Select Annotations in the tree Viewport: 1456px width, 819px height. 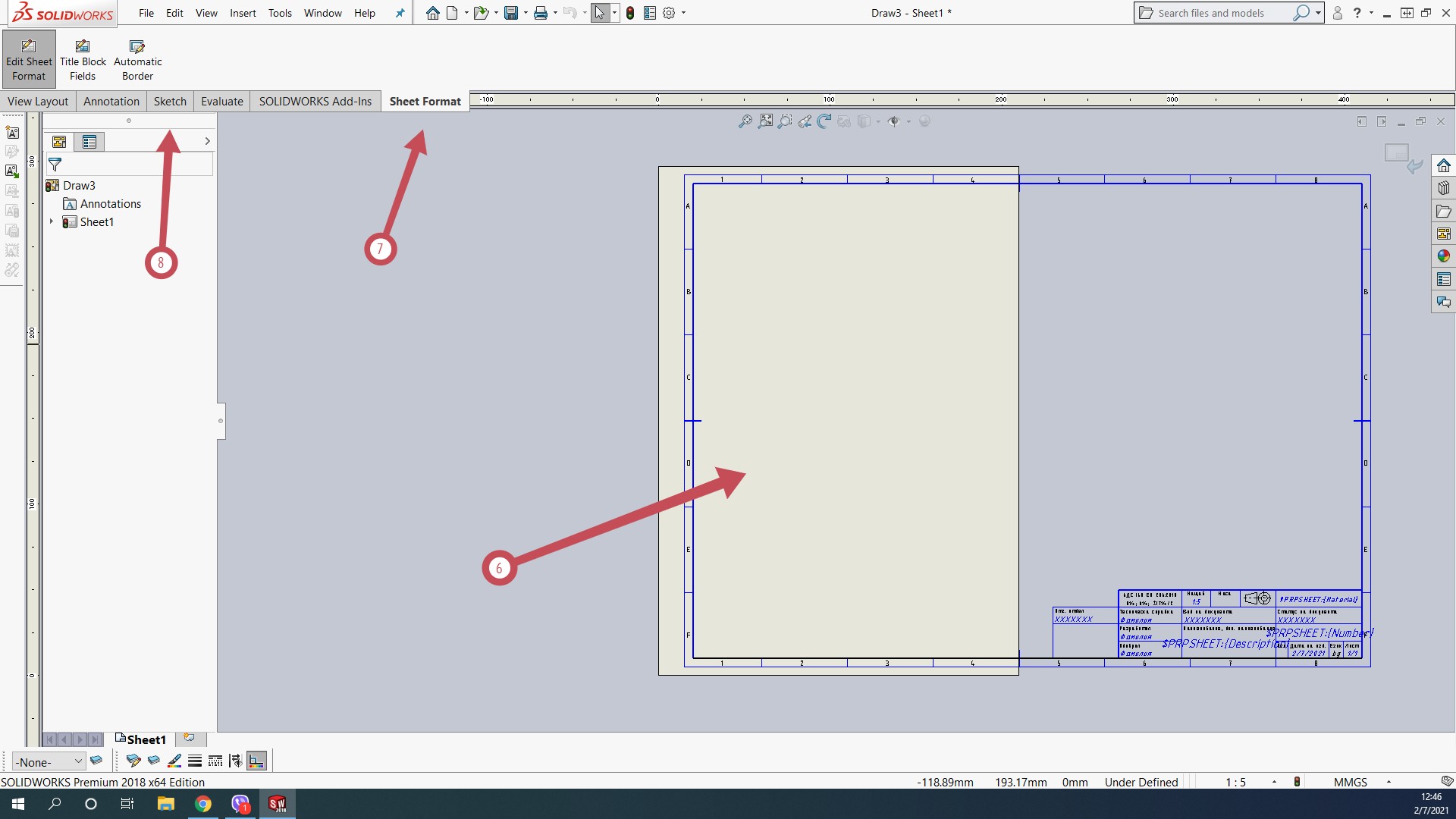[111, 203]
